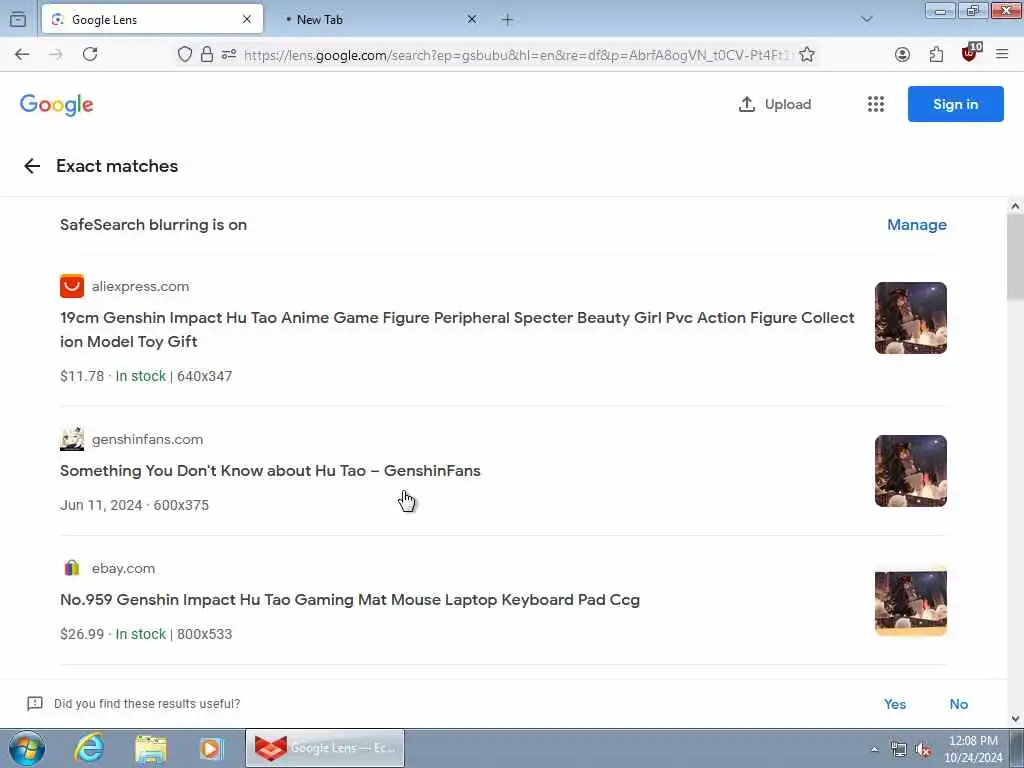
Task: Click the aliexpress.com favicon
Action: coord(72,286)
